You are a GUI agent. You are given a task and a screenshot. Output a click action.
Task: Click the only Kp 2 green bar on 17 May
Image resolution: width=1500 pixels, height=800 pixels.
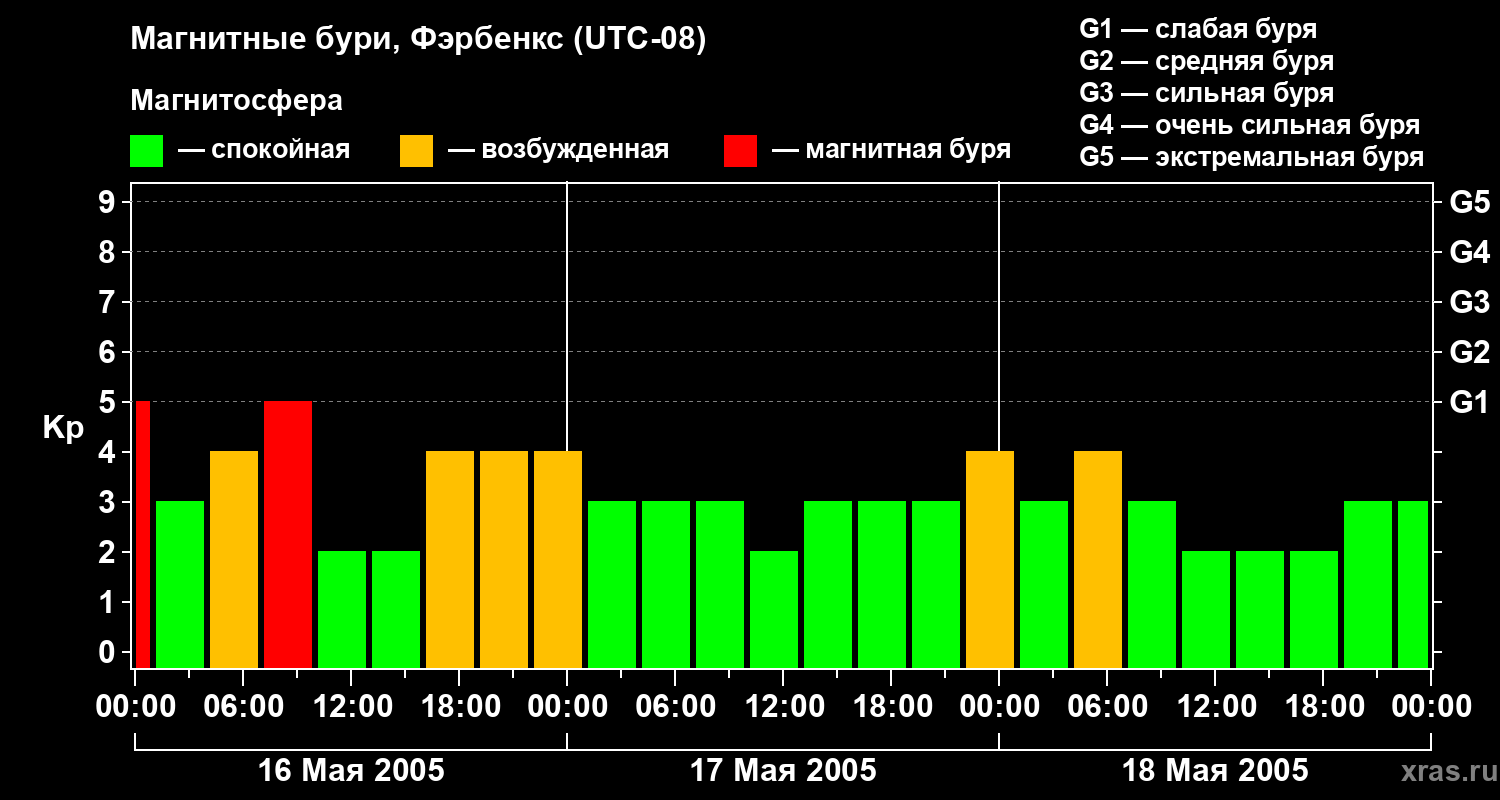774,609
